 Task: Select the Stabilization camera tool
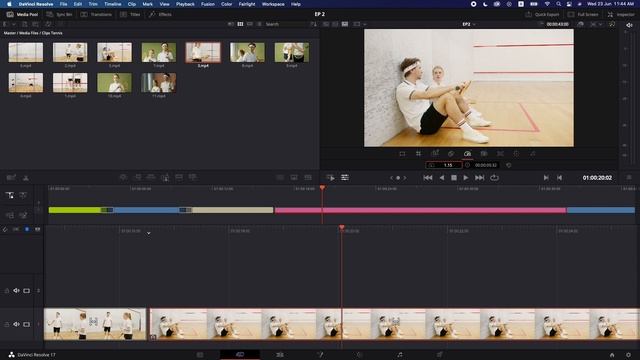484,154
